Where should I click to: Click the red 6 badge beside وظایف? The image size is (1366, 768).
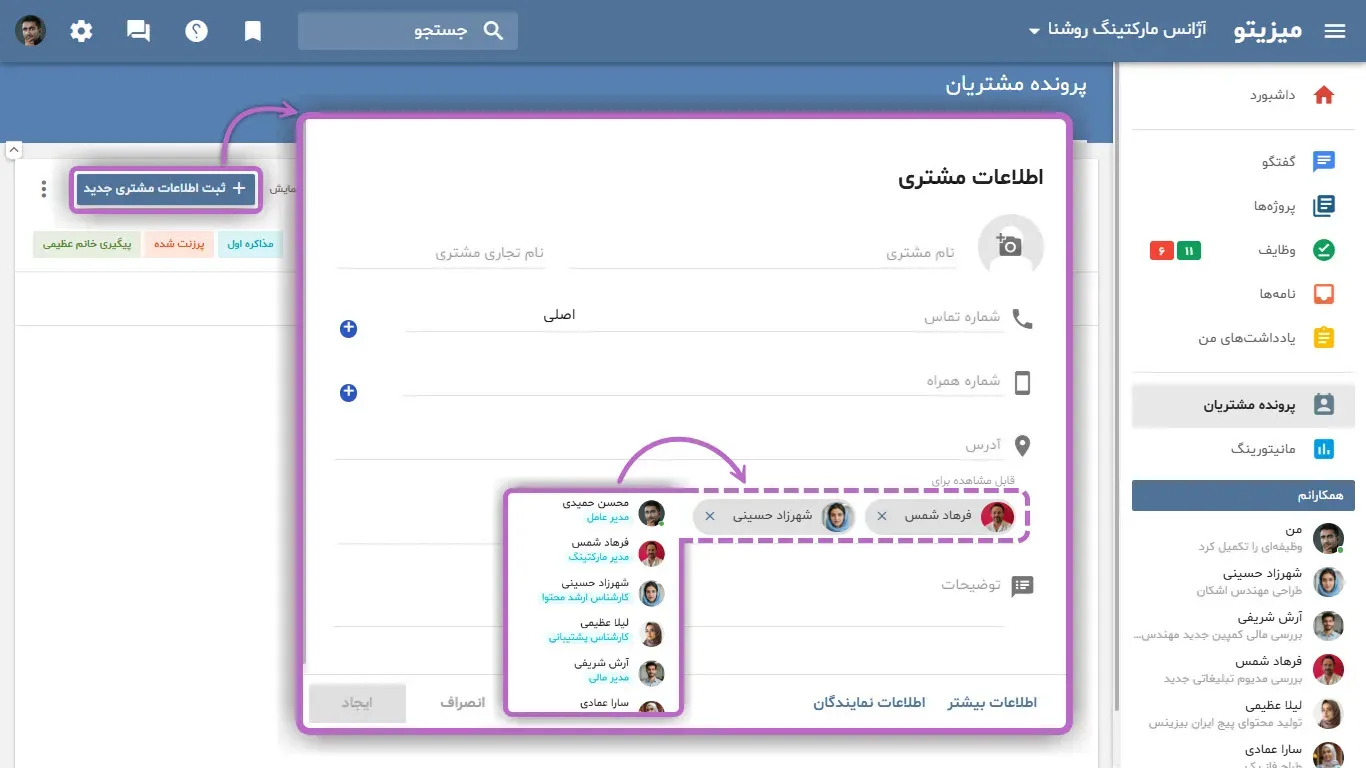[x=1162, y=250]
